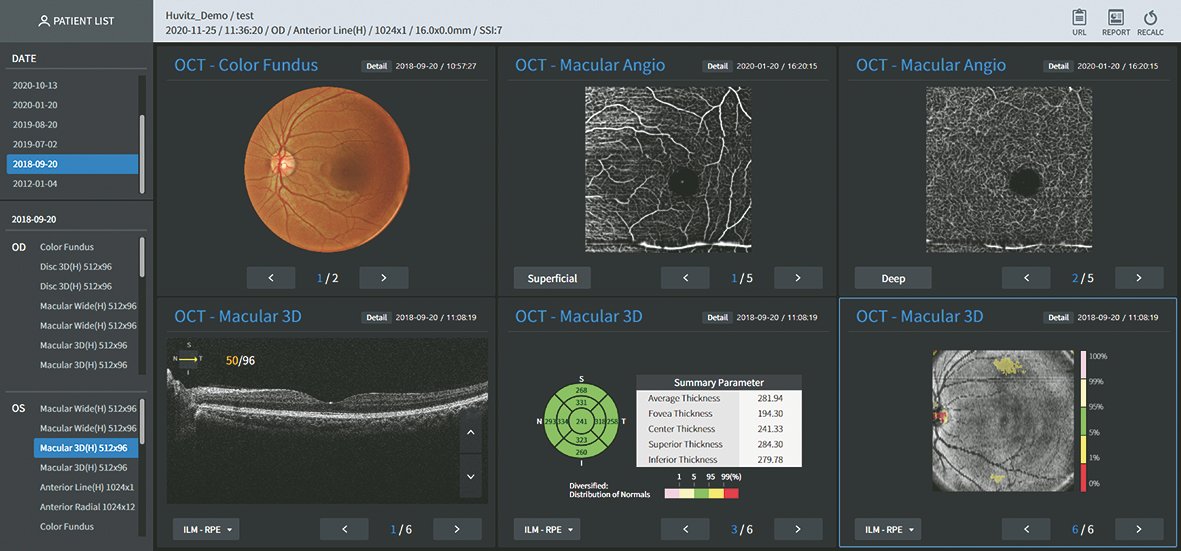Go to next Color Fundus image

[x=383, y=278]
